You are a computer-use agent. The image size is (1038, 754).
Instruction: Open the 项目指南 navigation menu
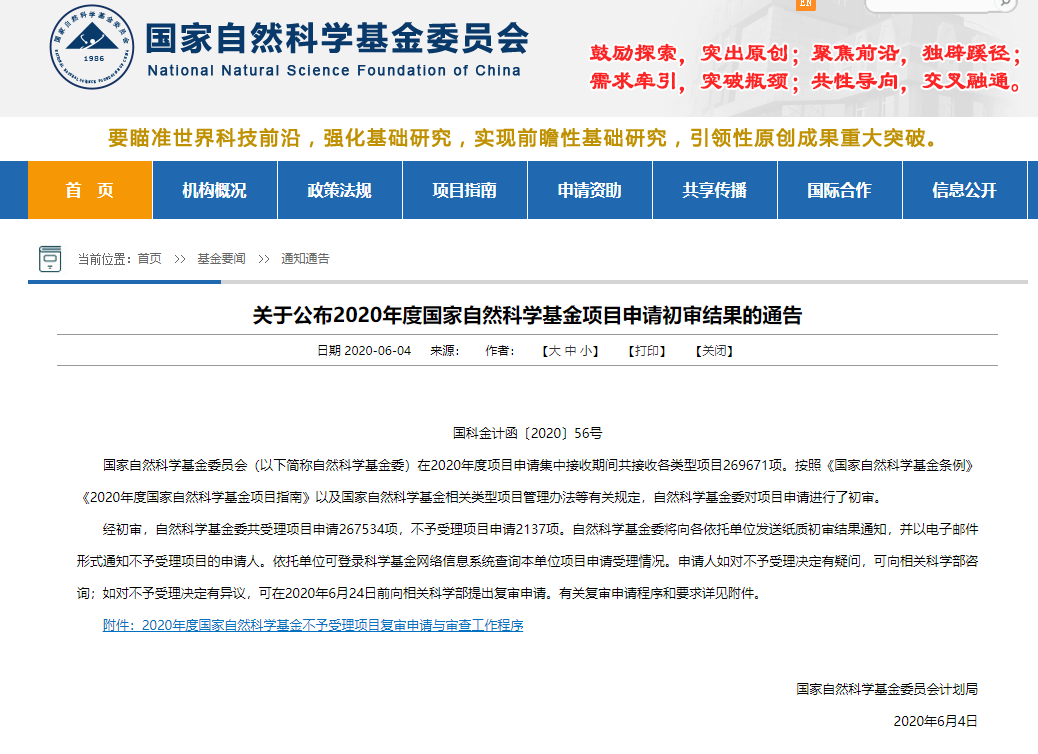465,190
